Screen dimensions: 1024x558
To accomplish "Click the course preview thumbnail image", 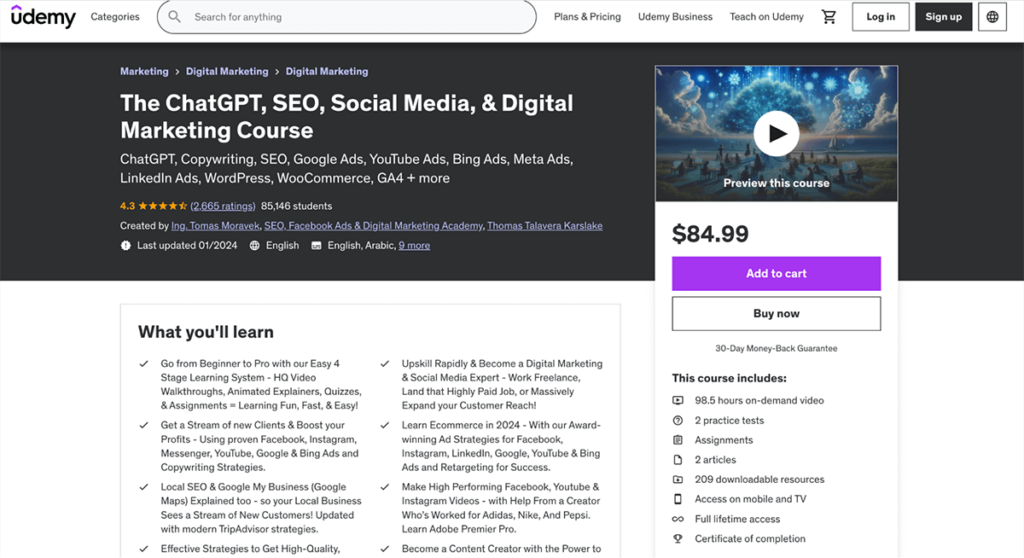I will tap(776, 133).
